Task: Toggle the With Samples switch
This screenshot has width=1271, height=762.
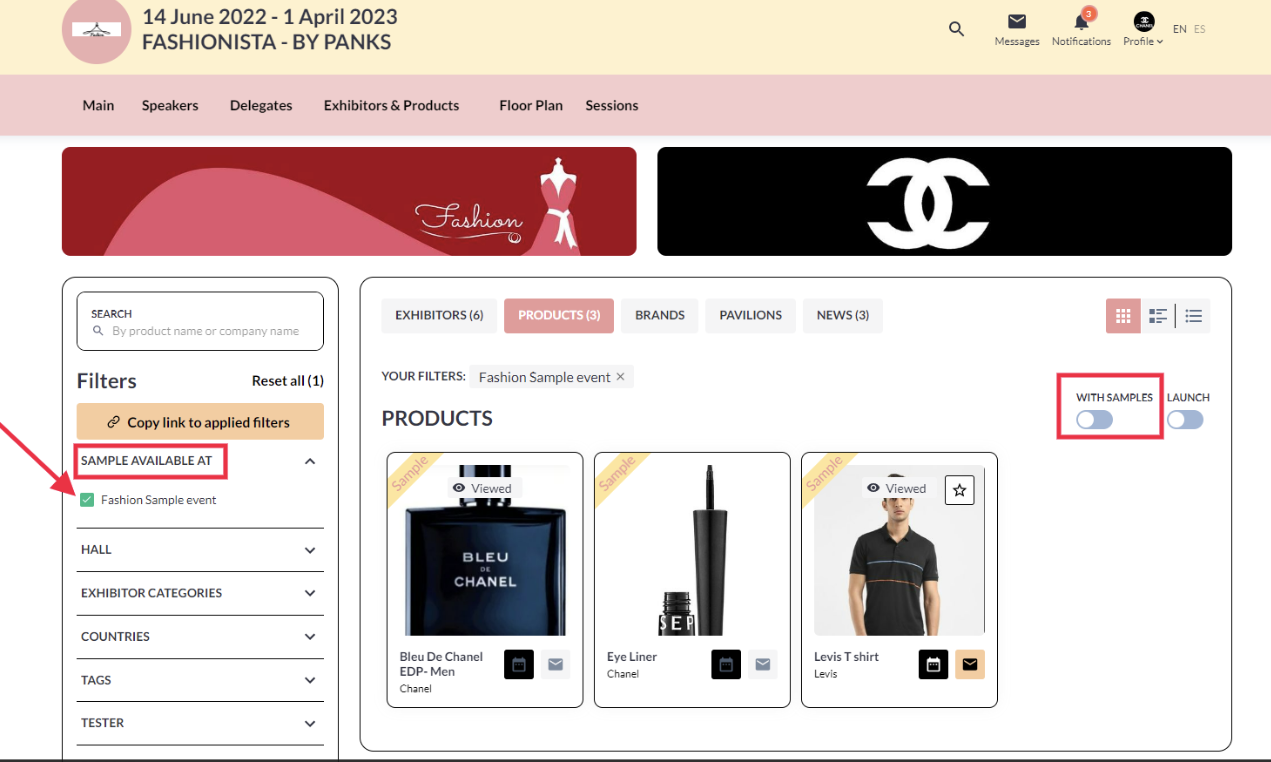Action: [1094, 420]
